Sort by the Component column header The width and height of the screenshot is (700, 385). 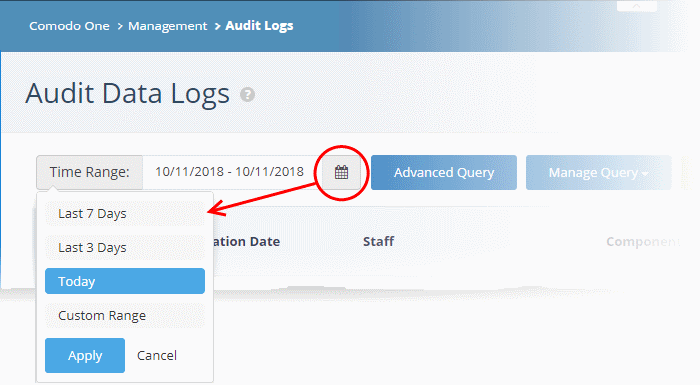(x=643, y=242)
